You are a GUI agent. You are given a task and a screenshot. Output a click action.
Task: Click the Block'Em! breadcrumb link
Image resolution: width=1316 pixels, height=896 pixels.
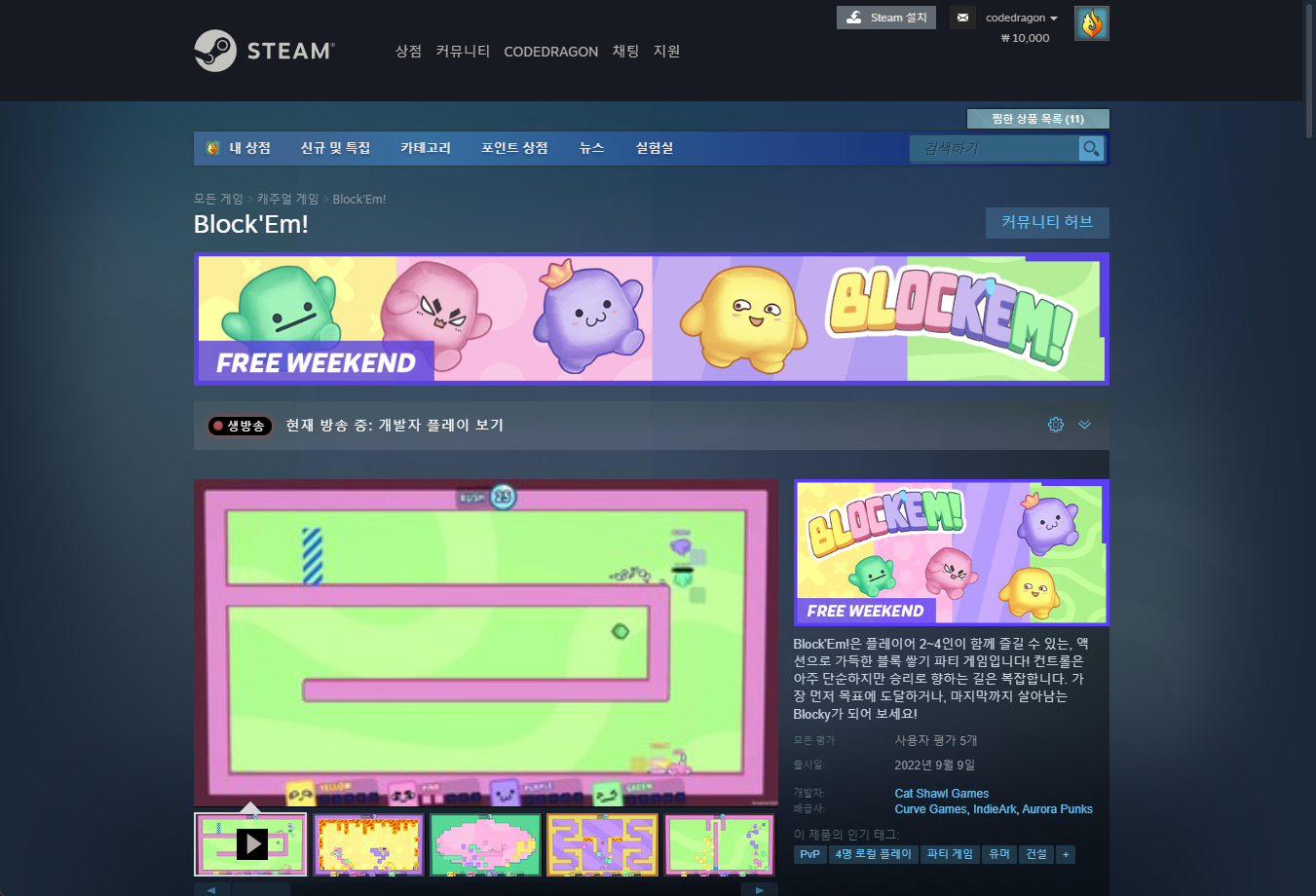click(x=359, y=199)
